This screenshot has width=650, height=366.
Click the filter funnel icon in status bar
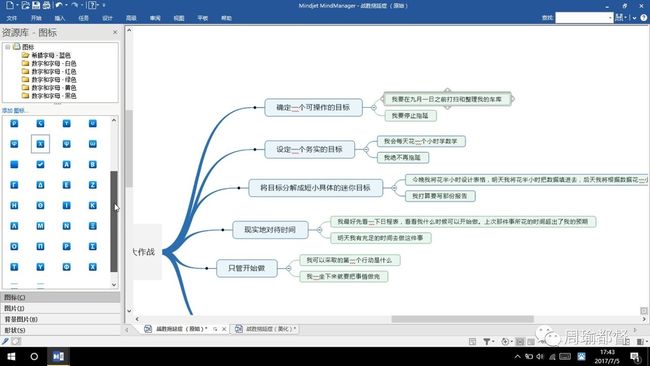pyautogui.click(x=487, y=342)
